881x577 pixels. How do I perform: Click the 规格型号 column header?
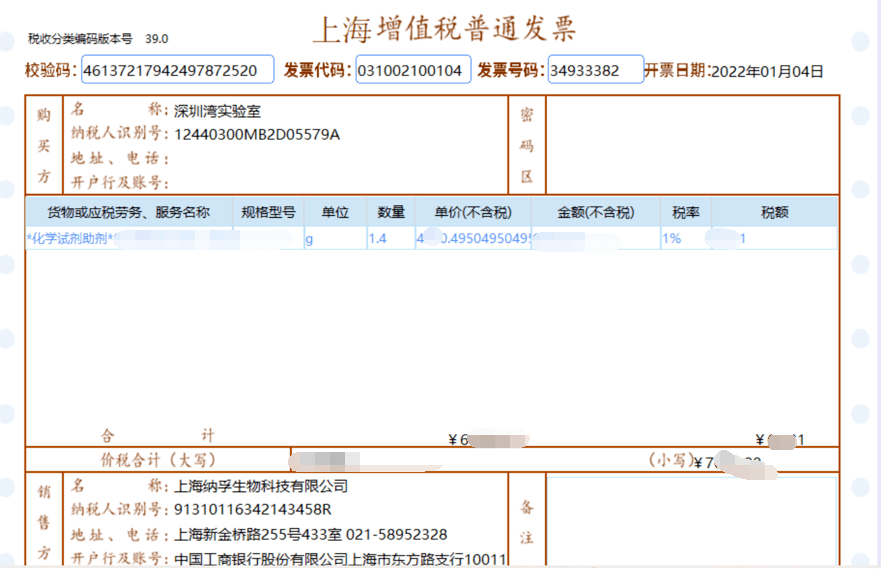(268, 212)
